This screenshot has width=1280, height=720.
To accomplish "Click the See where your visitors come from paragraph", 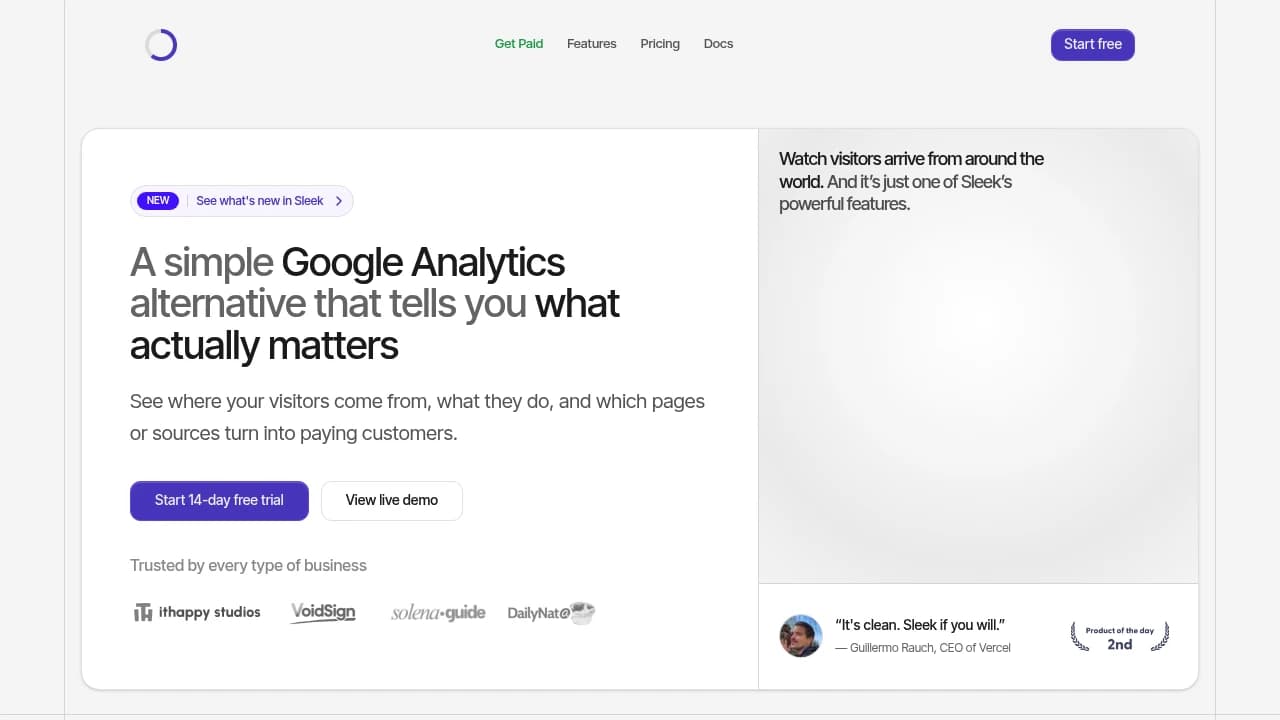I will pos(417,417).
